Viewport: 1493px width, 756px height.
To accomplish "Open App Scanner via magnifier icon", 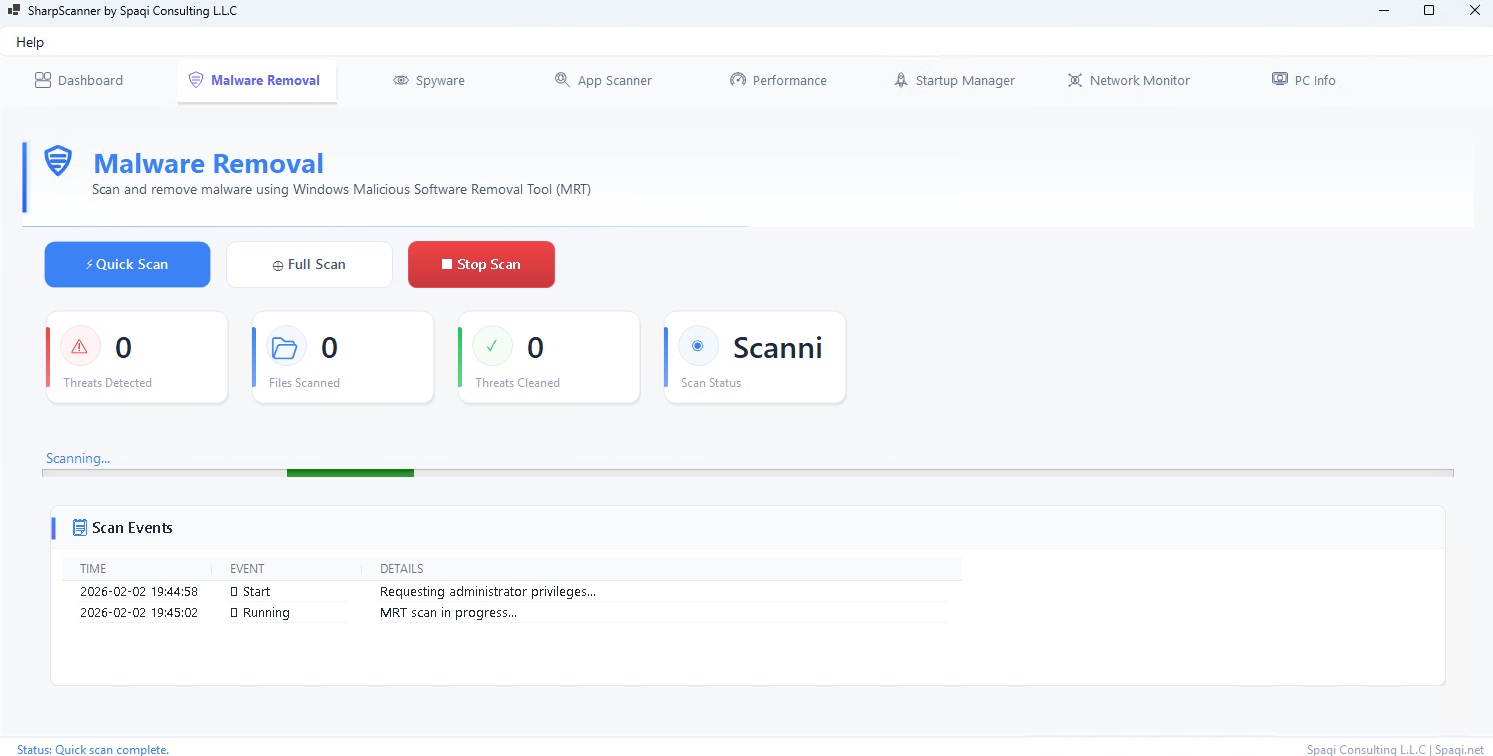I will click(562, 79).
